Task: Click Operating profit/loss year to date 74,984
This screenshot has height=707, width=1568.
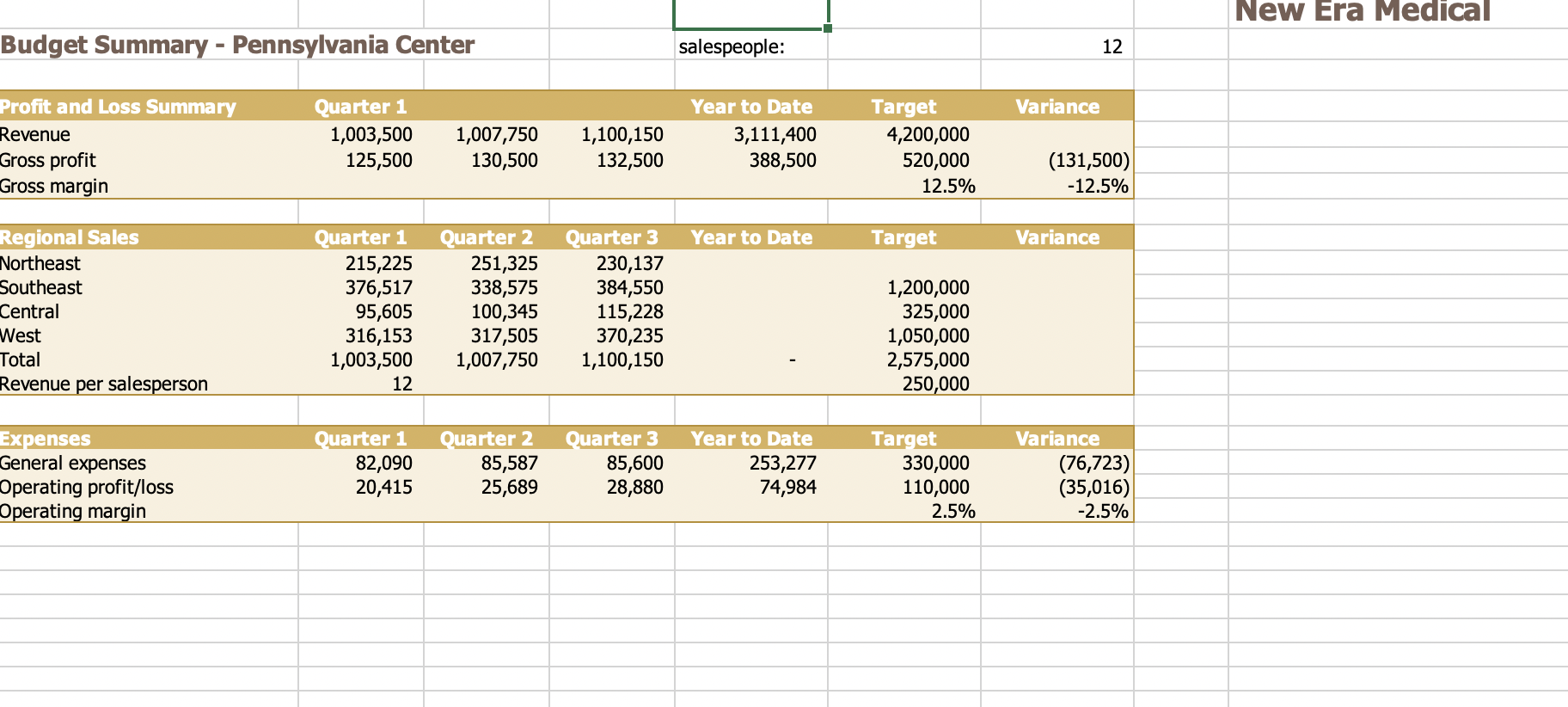Action: pos(788,487)
